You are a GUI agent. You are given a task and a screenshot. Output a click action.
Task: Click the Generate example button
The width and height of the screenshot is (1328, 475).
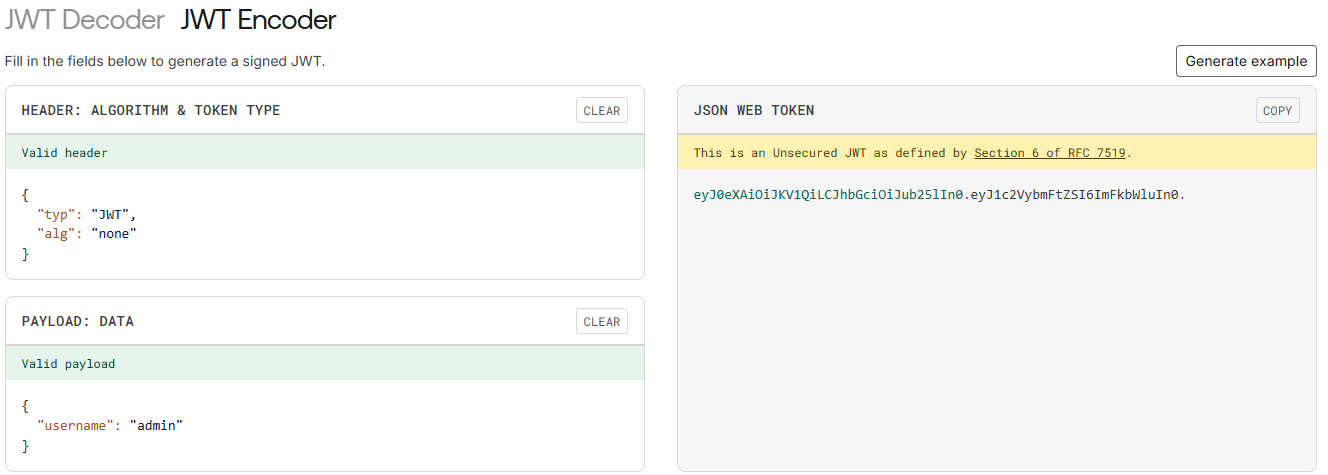[1245, 61]
